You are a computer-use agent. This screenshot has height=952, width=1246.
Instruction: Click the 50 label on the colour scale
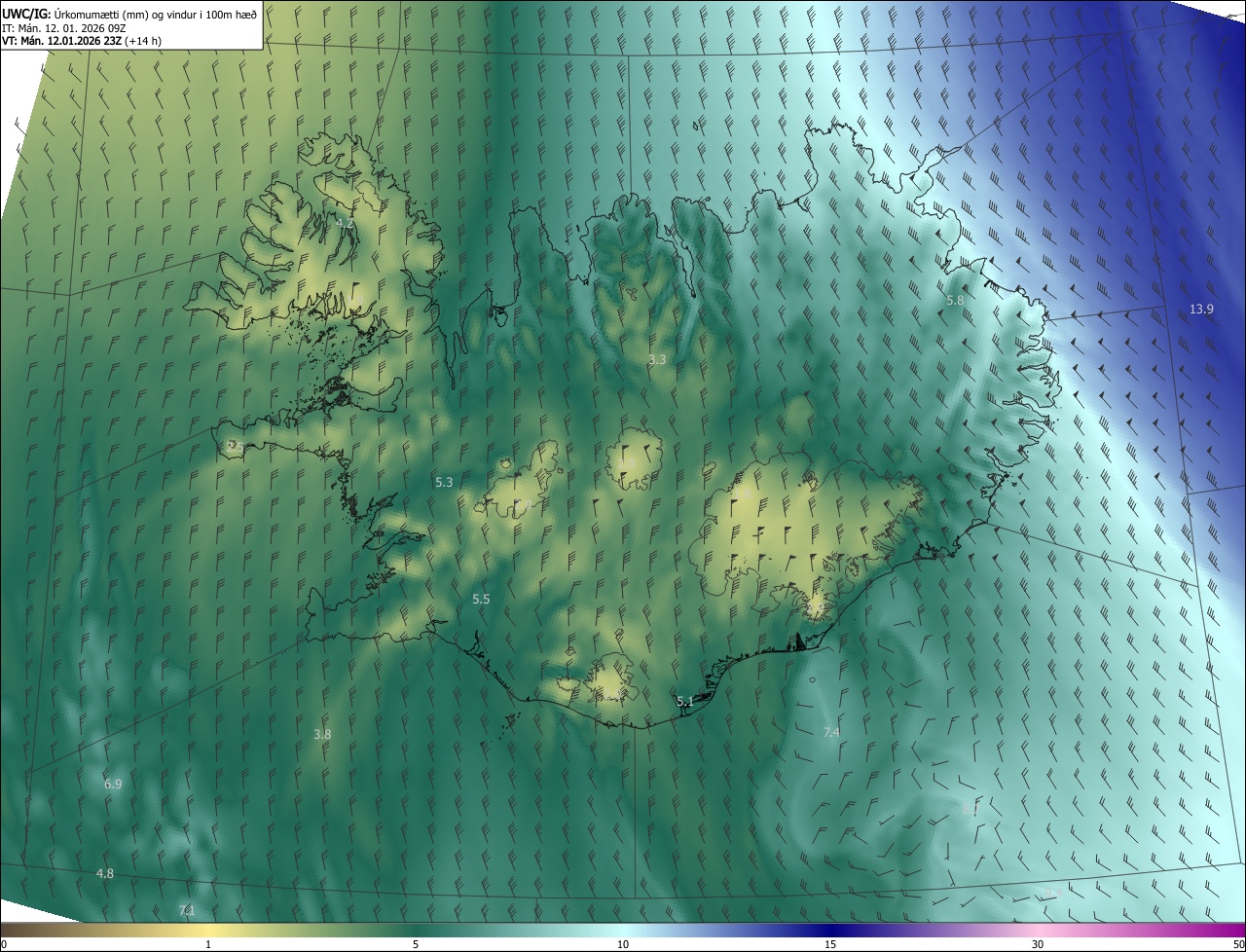click(1238, 944)
